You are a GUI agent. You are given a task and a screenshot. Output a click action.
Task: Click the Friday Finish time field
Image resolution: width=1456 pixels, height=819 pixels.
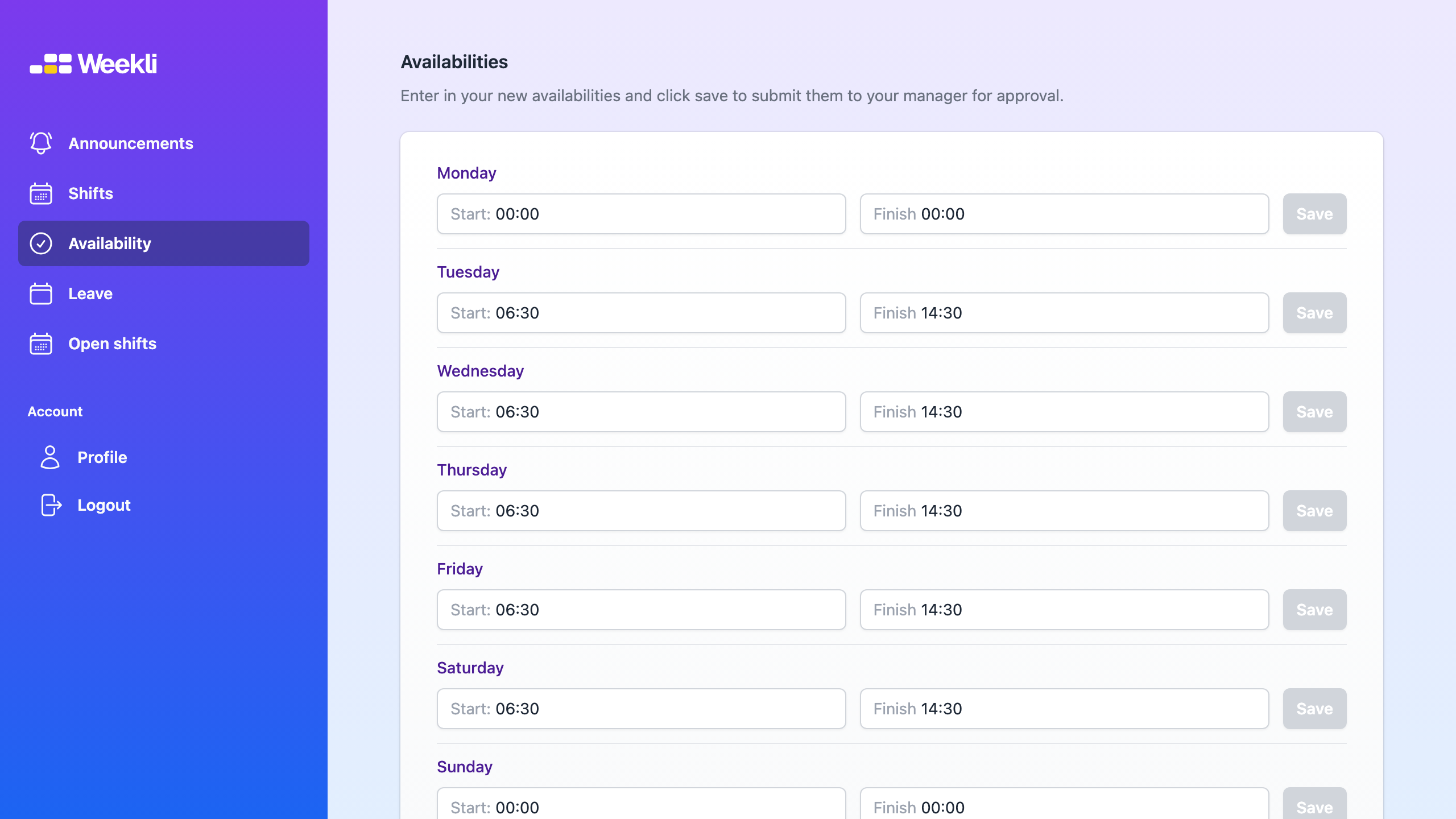coord(1065,610)
